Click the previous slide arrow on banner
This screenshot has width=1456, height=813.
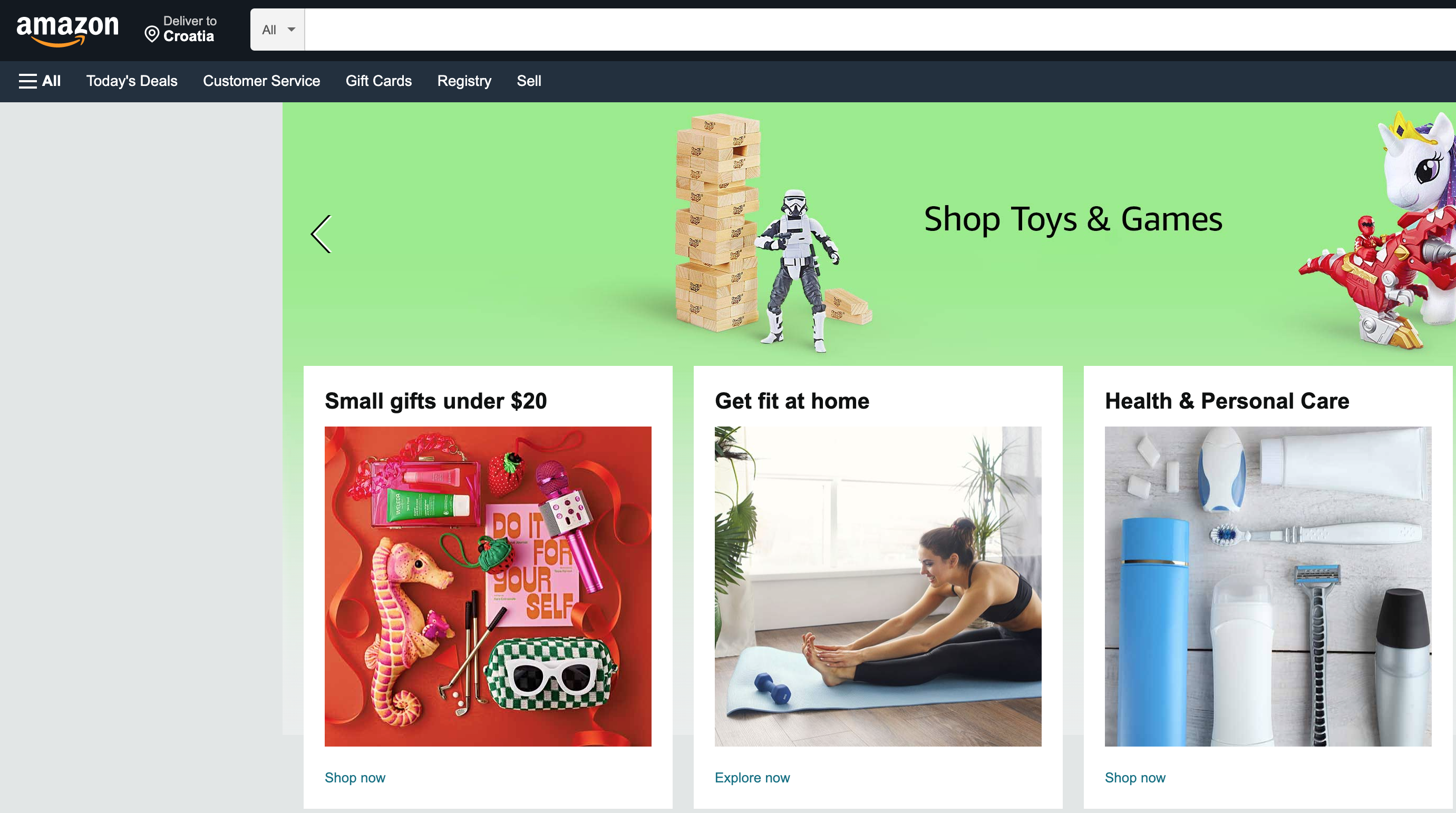[x=321, y=234]
